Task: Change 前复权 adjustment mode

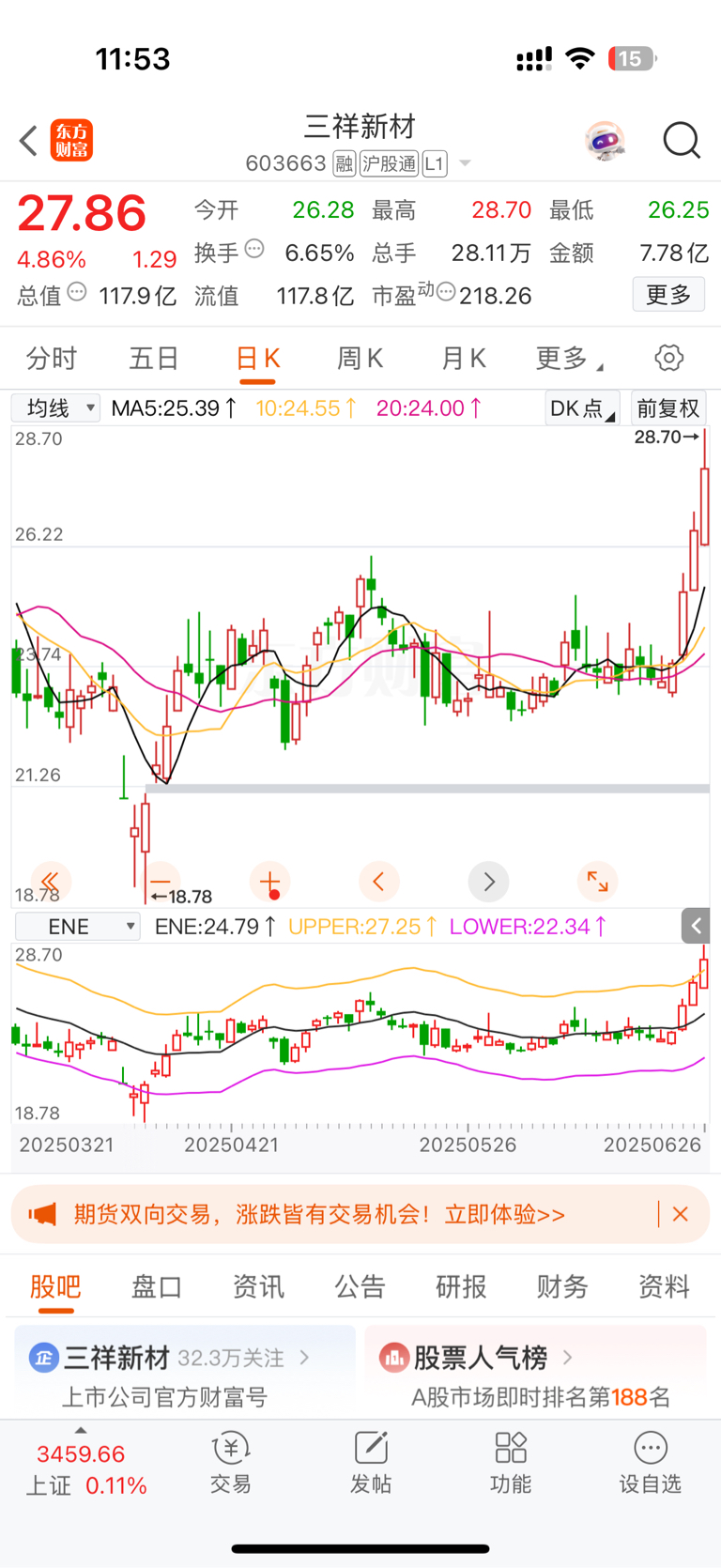Action: (668, 408)
